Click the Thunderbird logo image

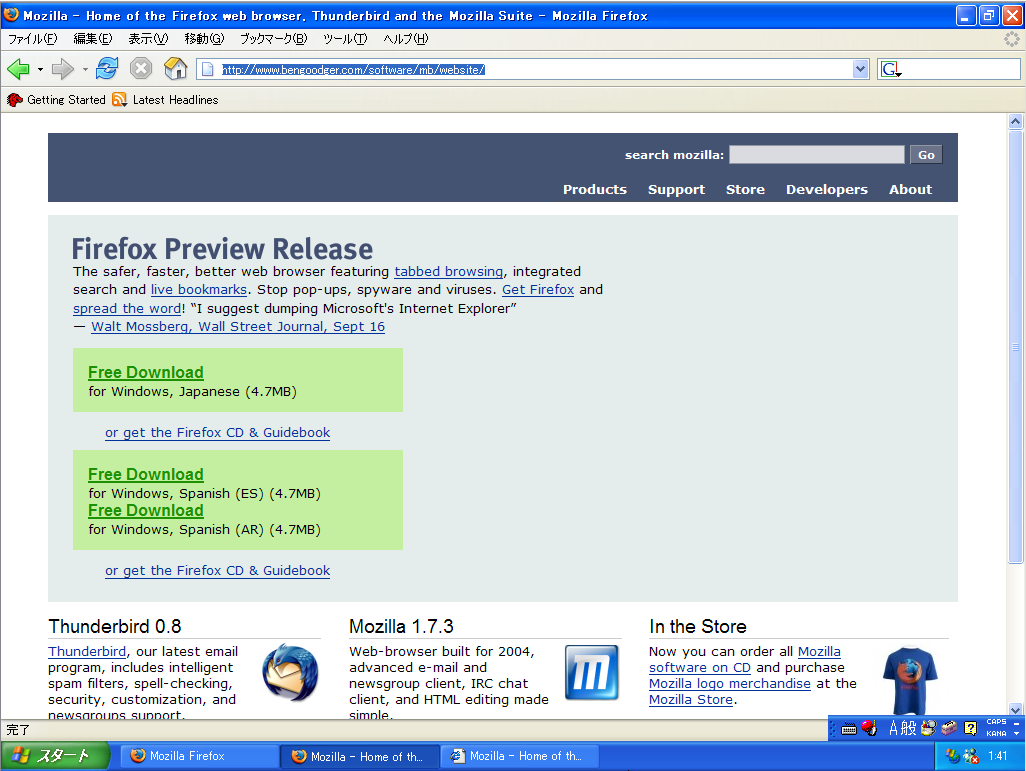click(x=290, y=672)
